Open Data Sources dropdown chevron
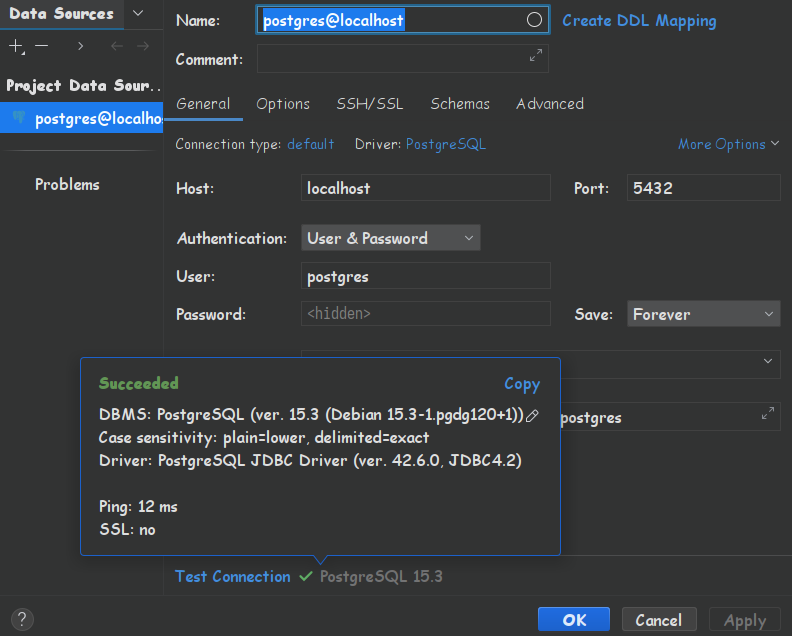 coord(138,13)
